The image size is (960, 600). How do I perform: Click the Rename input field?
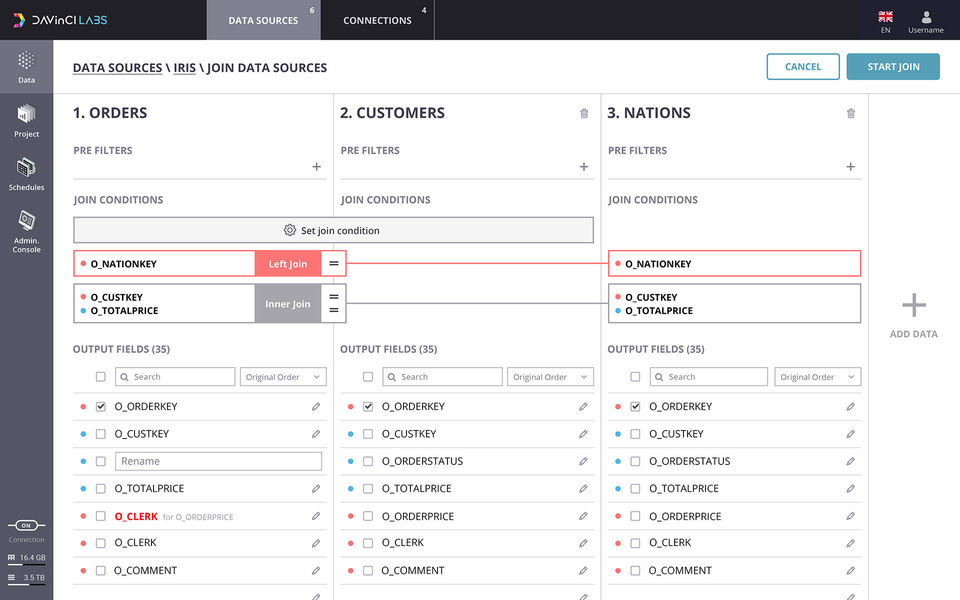point(218,461)
